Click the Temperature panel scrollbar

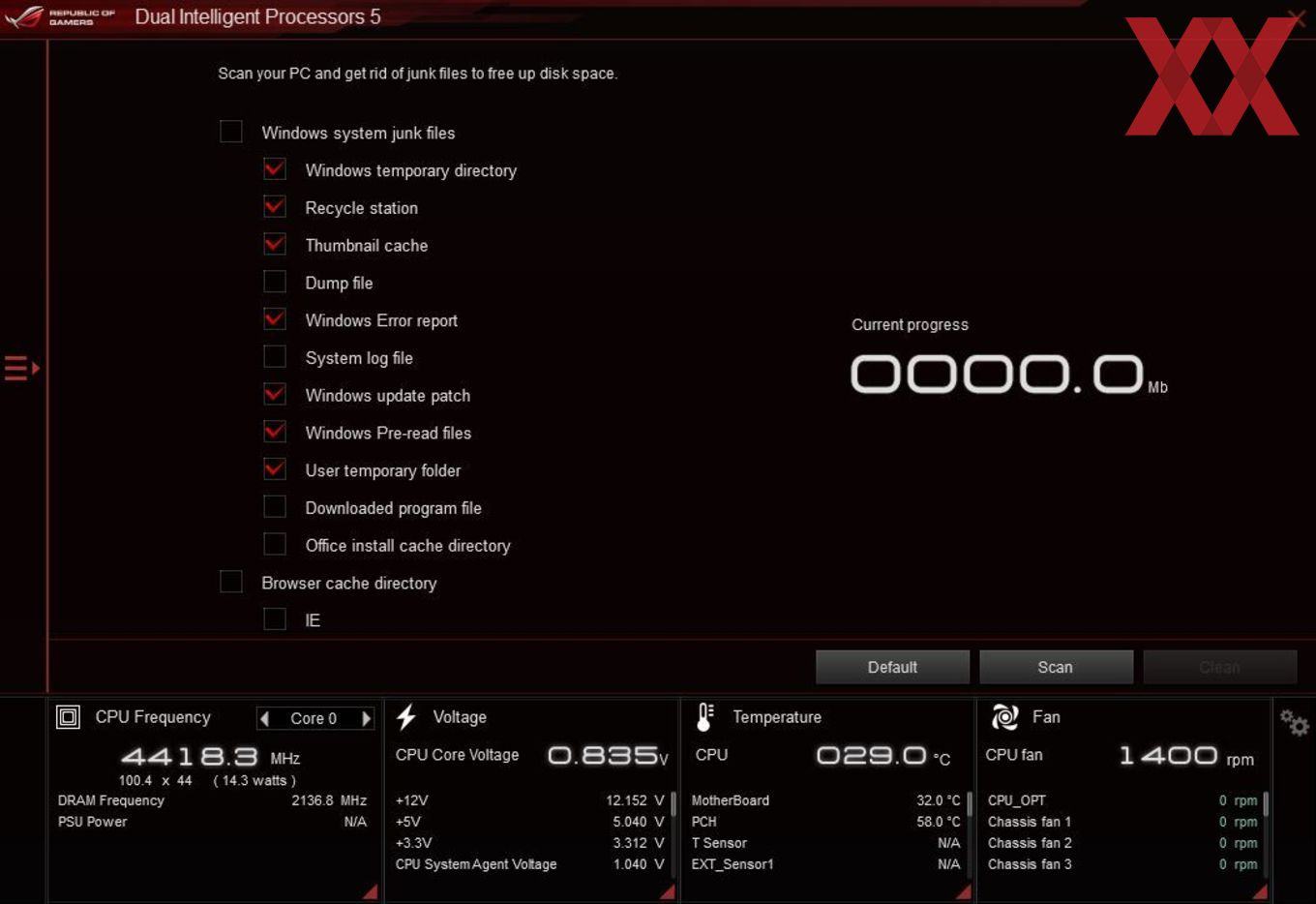click(x=969, y=805)
